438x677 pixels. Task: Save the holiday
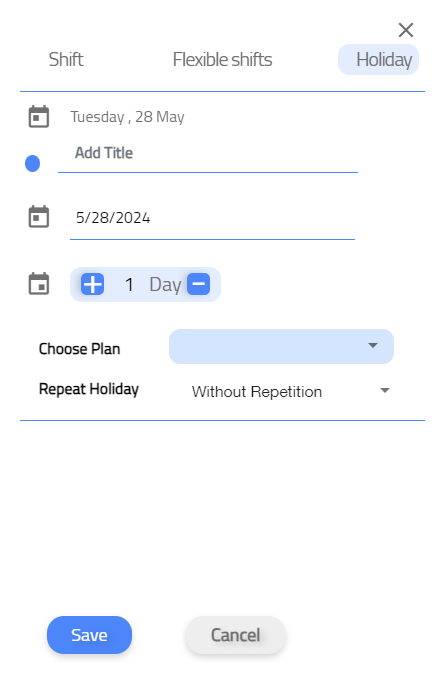pos(89,635)
